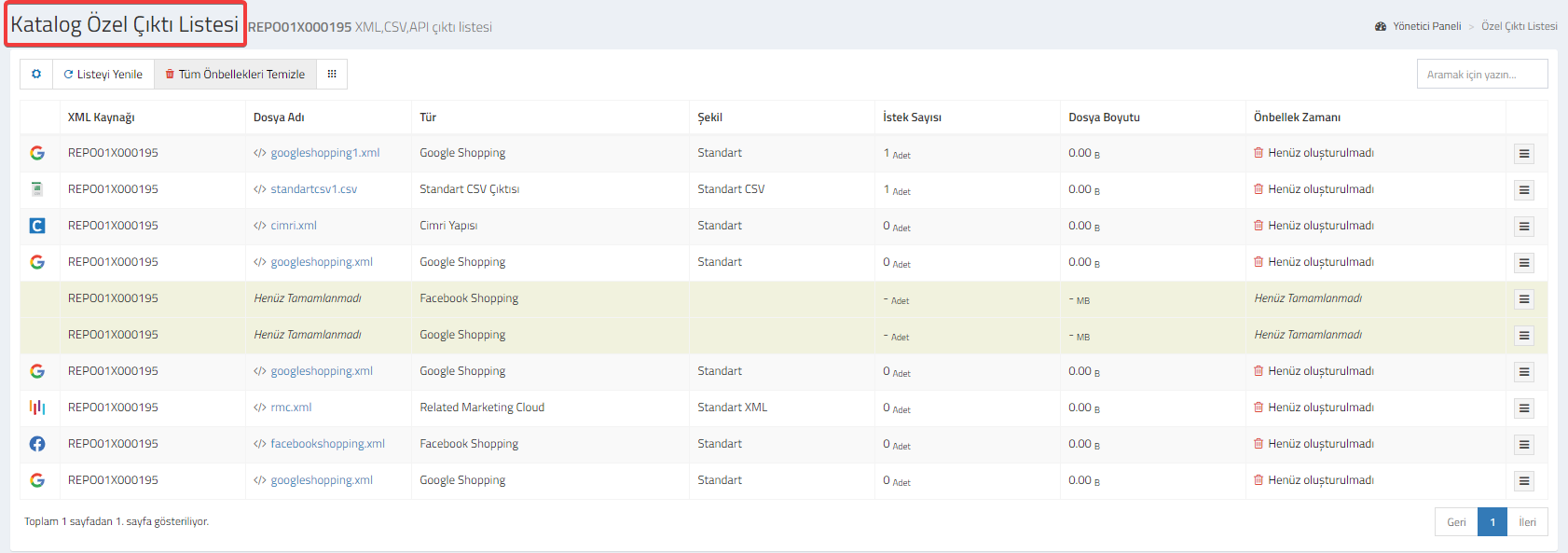Click the İleri pagination button
This screenshot has width=1568, height=553.
(1527, 522)
